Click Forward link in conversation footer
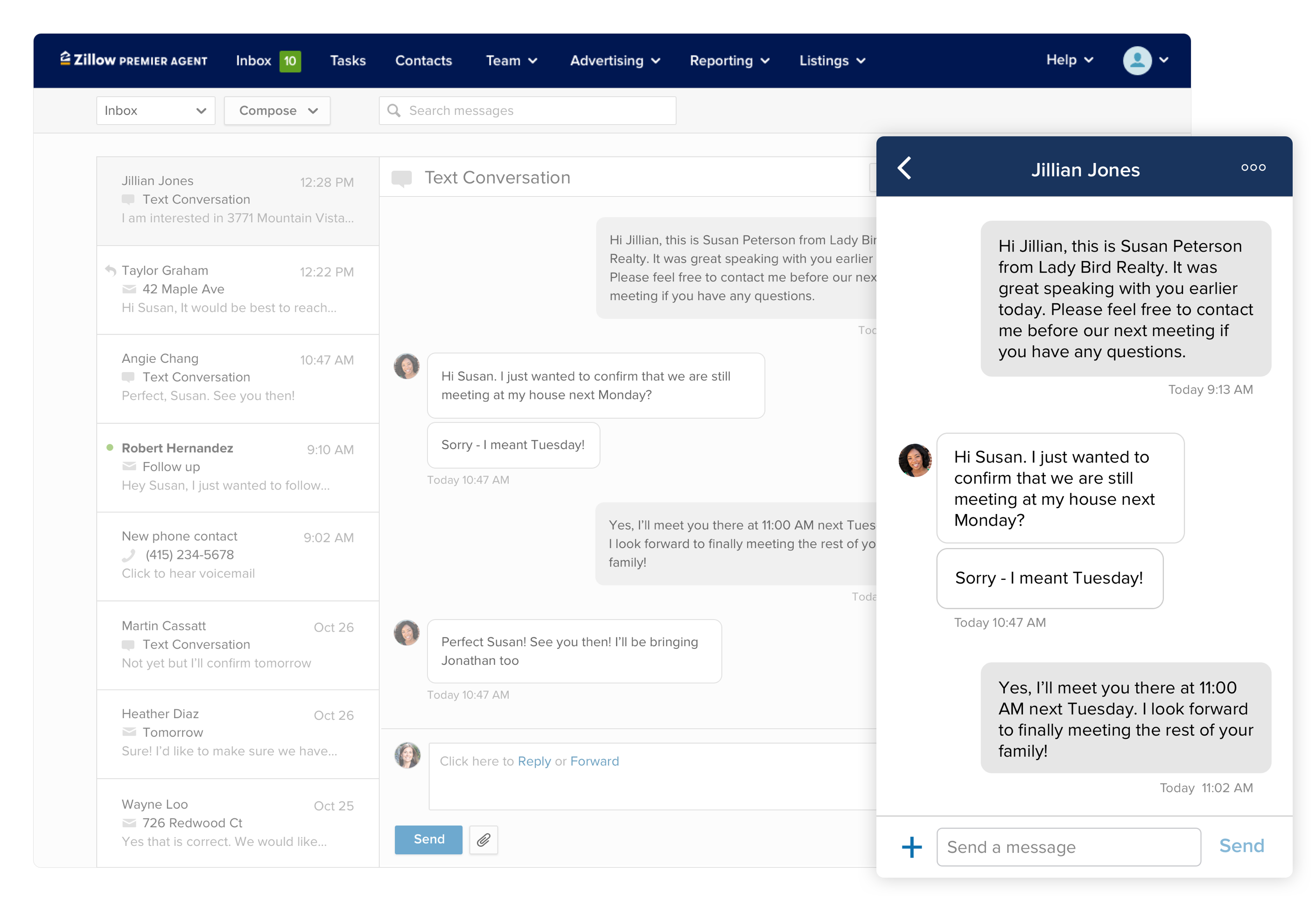1316x901 pixels. click(x=595, y=760)
